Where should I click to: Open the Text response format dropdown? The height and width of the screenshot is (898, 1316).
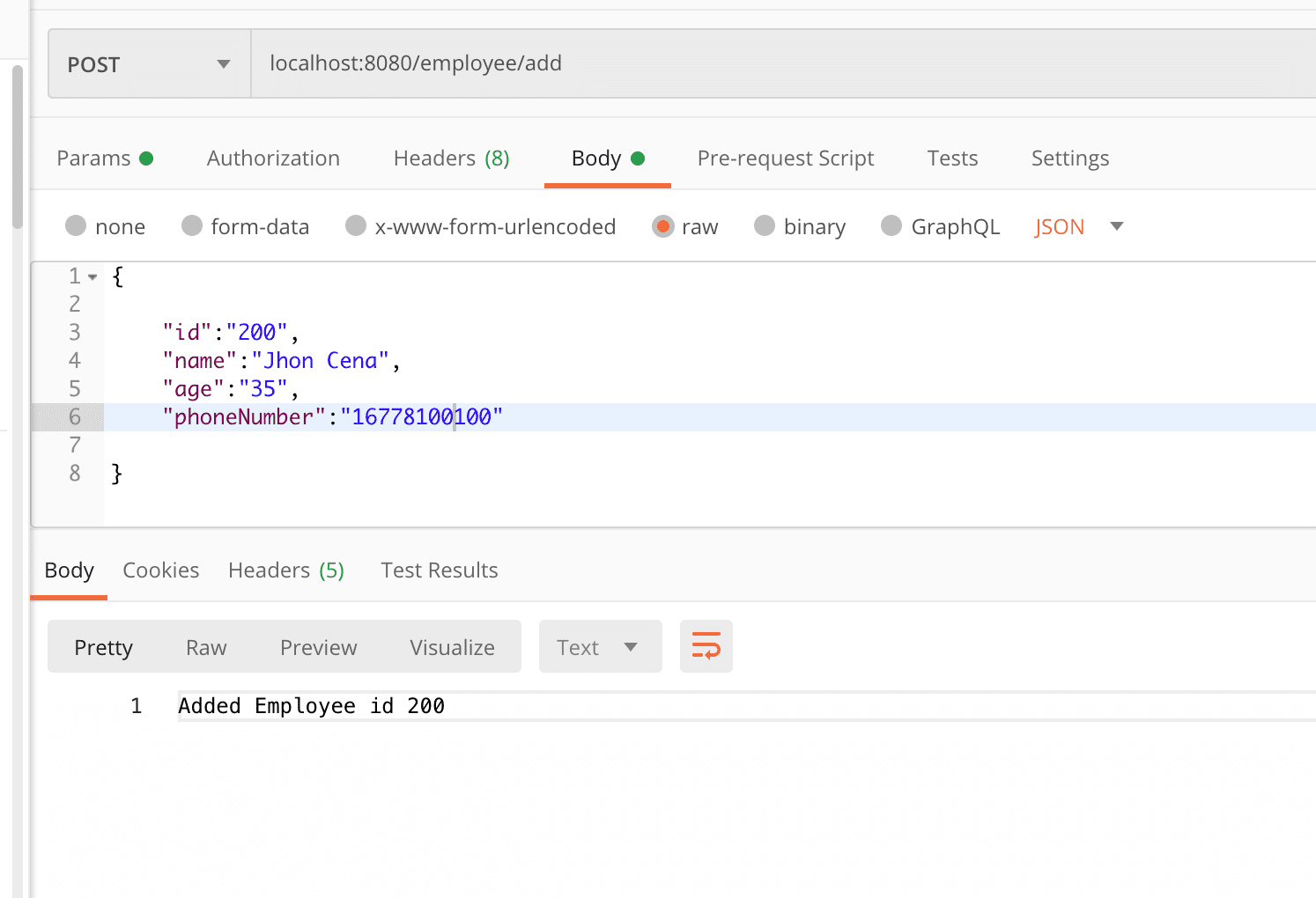tap(601, 646)
